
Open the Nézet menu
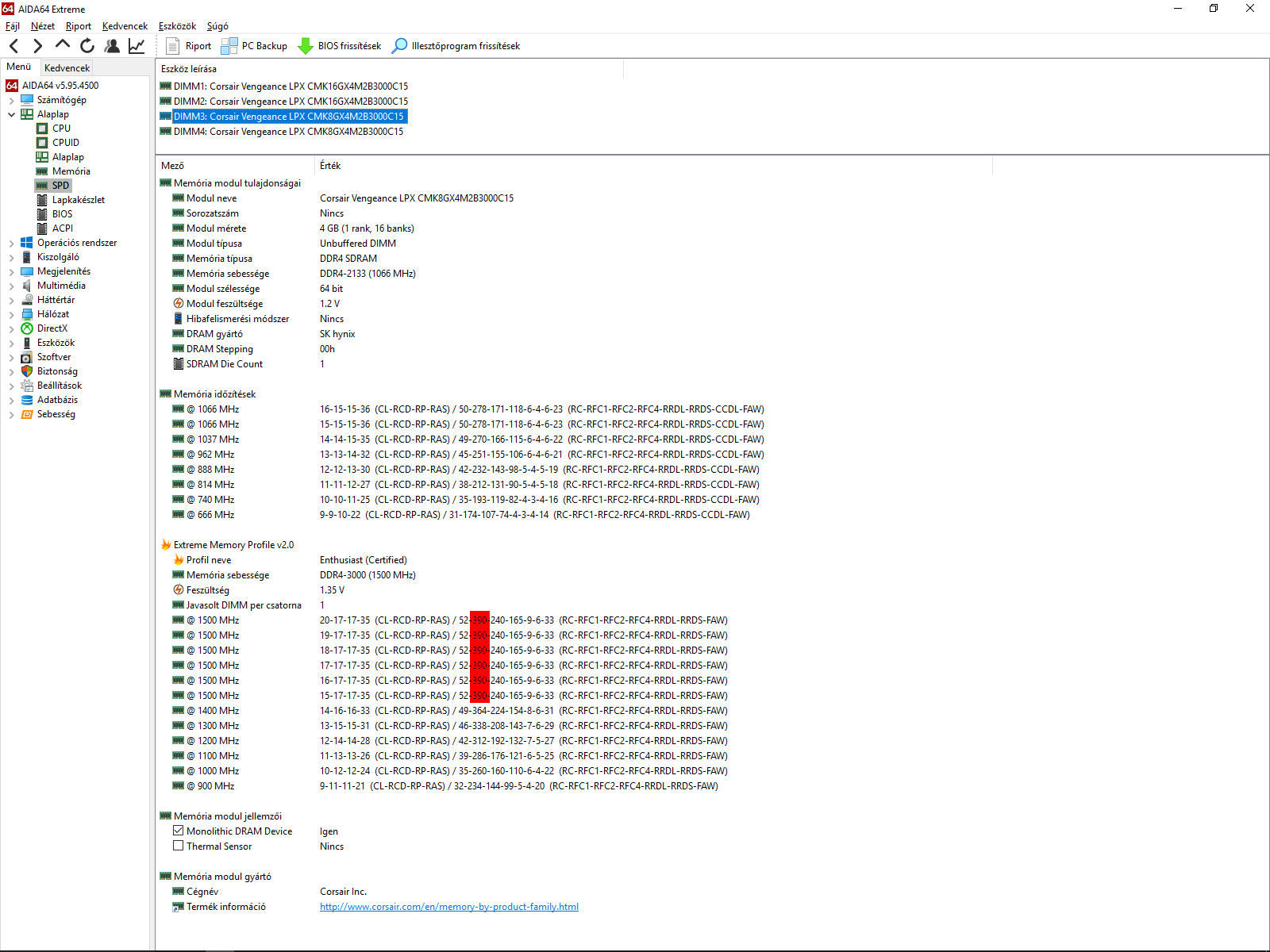pyautogui.click(x=43, y=26)
